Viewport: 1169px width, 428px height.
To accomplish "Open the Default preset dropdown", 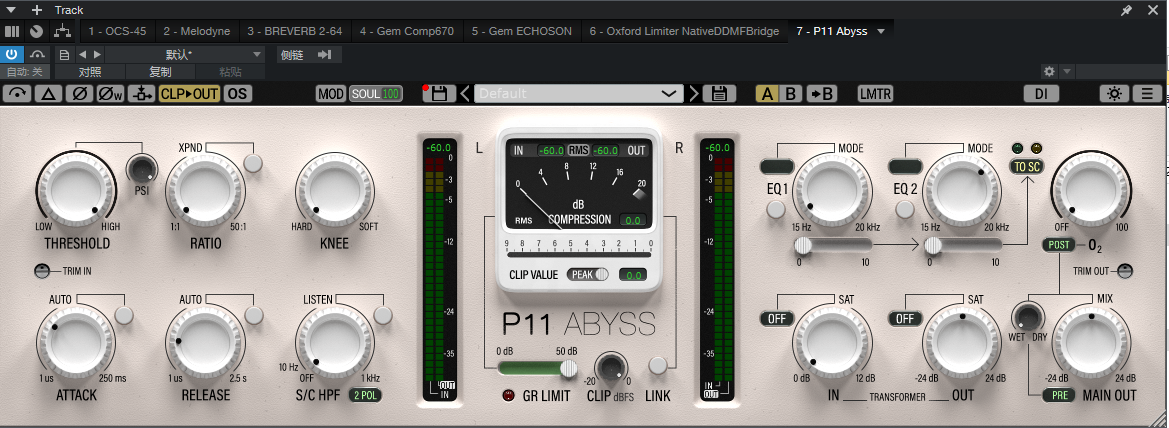I will 579,93.
